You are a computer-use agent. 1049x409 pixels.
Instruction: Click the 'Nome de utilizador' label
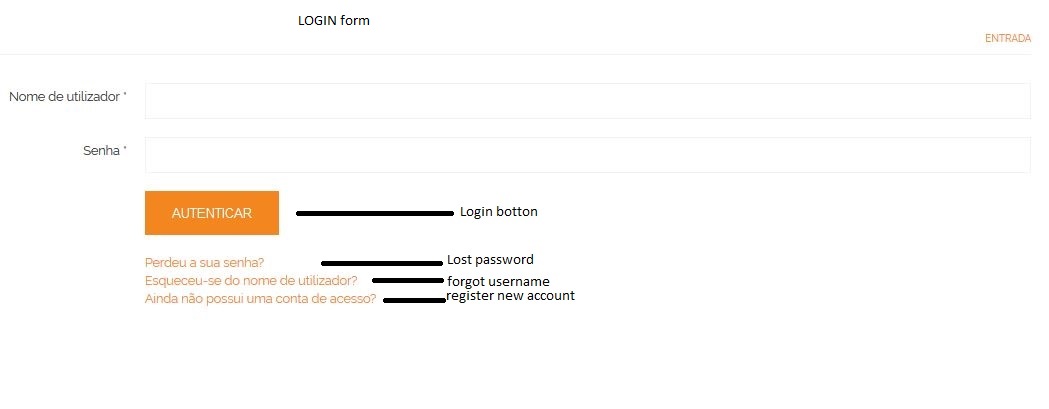(x=64, y=97)
